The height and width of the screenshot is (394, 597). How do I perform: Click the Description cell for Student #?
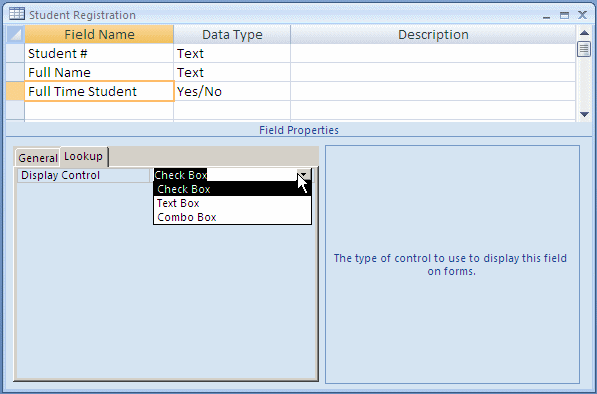click(433, 53)
